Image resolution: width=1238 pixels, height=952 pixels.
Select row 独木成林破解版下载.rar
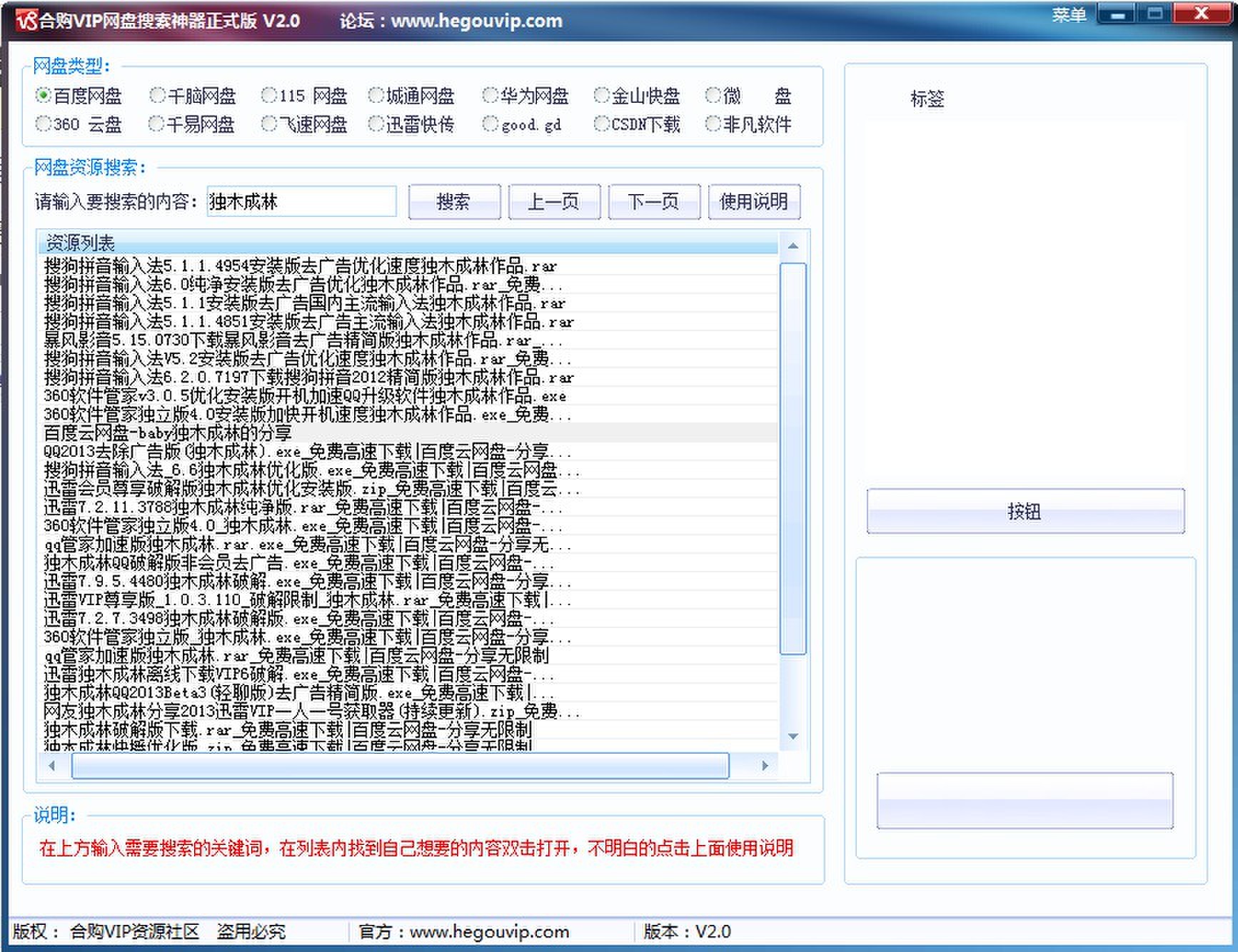click(408, 730)
